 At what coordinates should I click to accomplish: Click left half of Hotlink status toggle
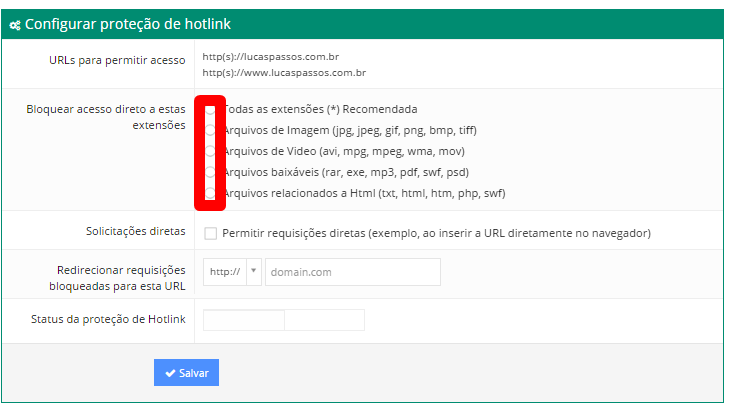(244, 320)
